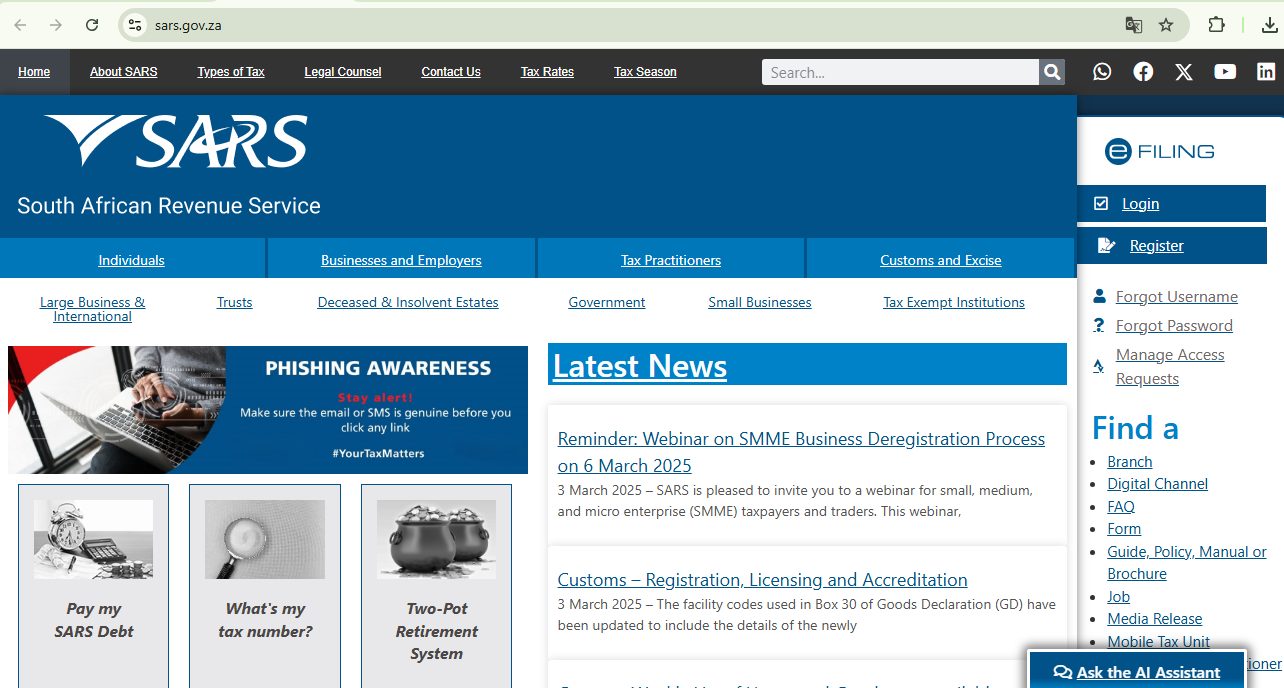Viewport: 1284px width, 688px height.
Task: Open the Types of Tax menu
Action: [231, 72]
